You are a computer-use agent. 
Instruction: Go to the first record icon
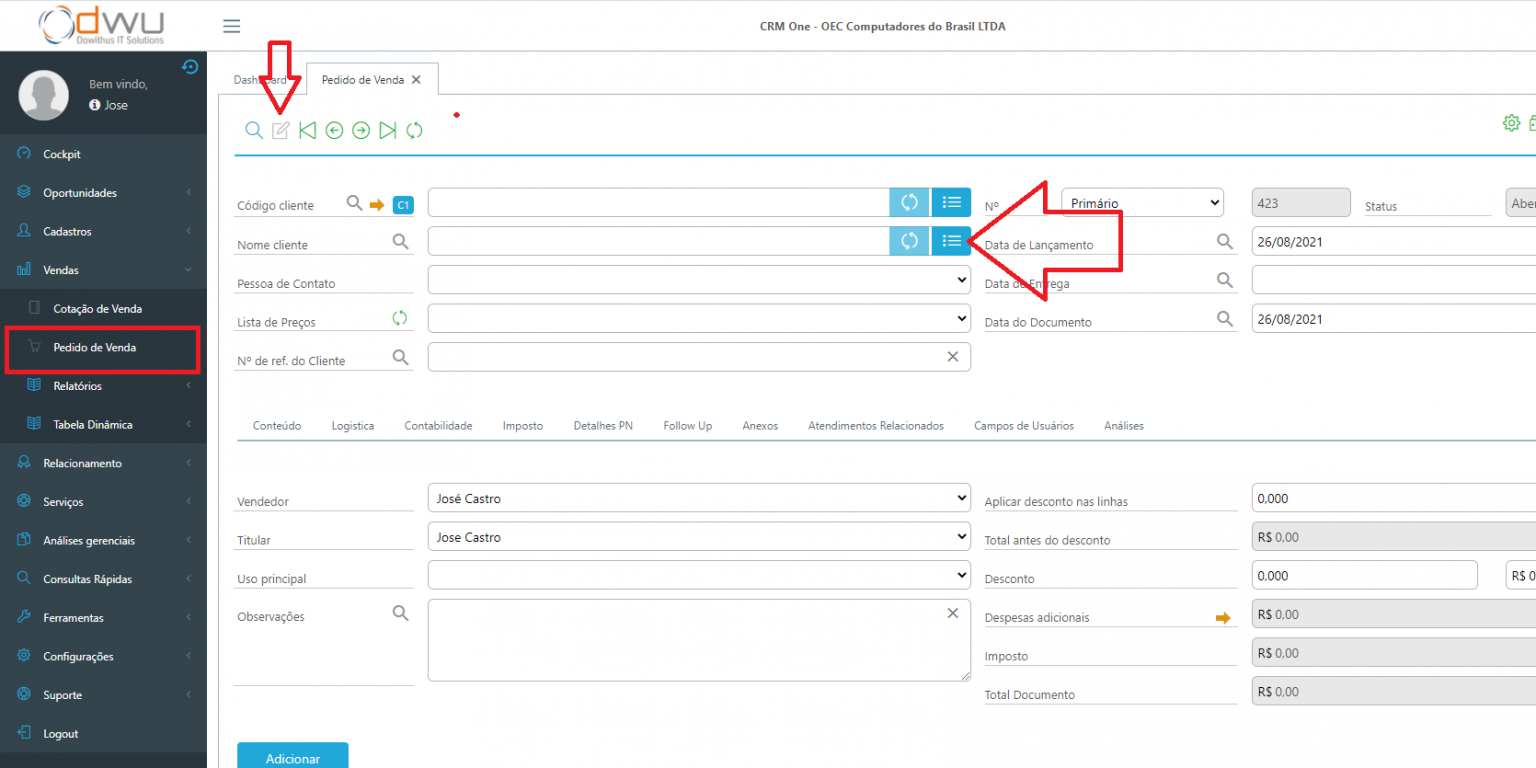308,130
